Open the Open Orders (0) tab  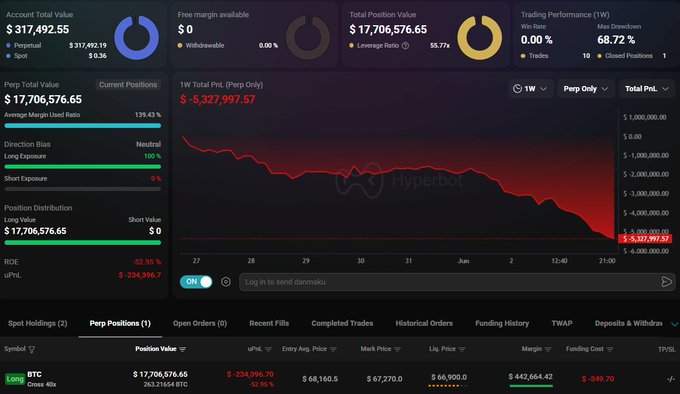pos(200,323)
